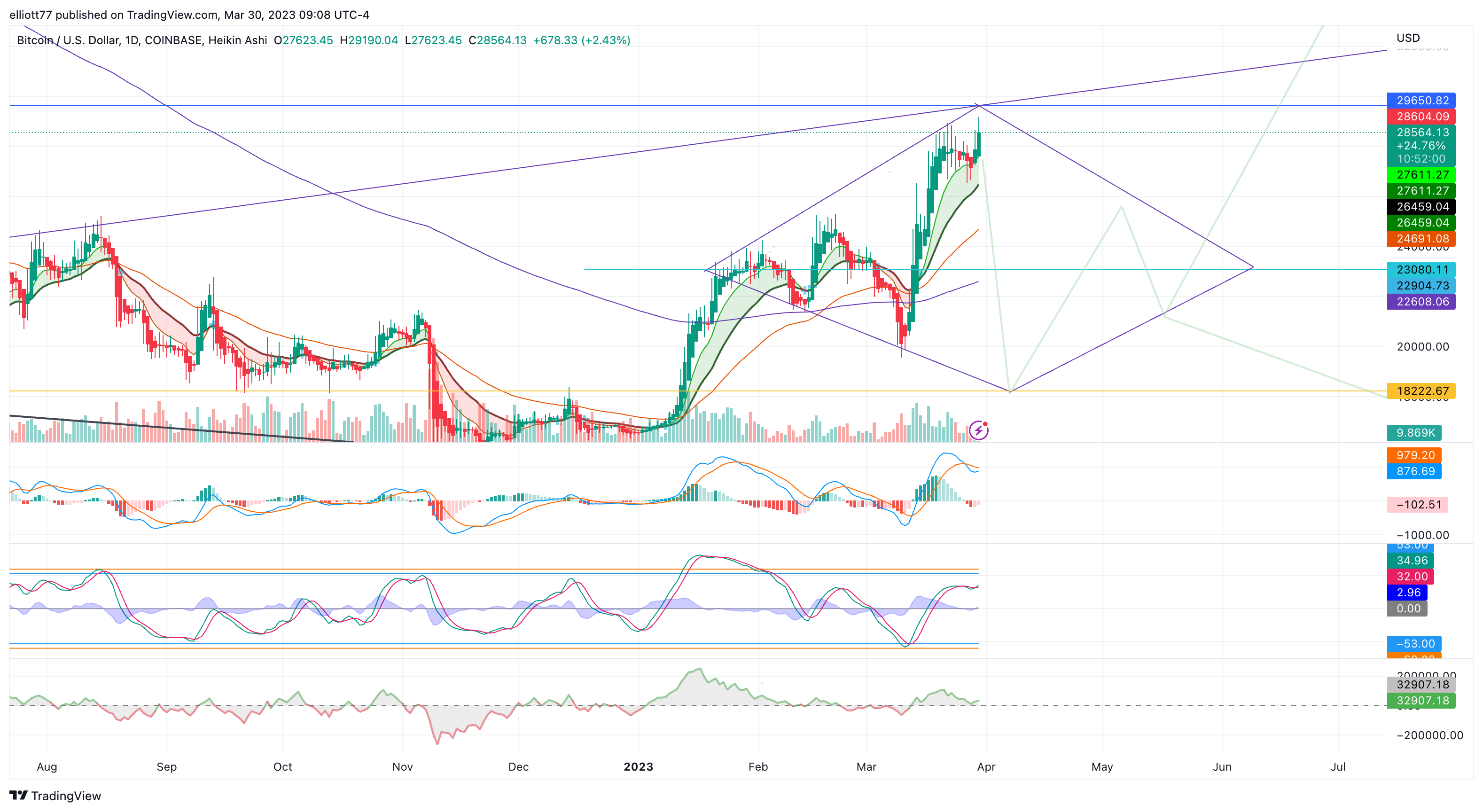Click the Dec label on time axis
The height and width of the screenshot is (812, 1483).
point(518,767)
